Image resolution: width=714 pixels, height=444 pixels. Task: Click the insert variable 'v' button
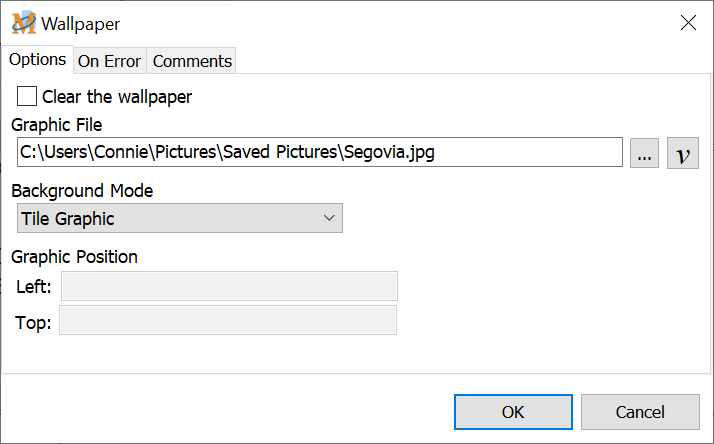point(683,153)
